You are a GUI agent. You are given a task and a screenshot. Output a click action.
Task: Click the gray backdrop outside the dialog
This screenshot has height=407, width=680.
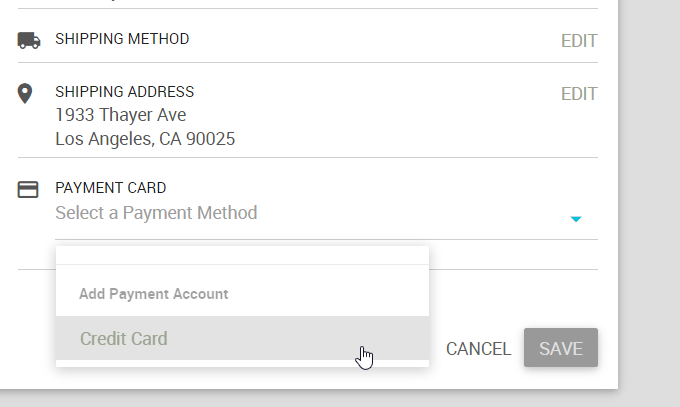click(648, 200)
